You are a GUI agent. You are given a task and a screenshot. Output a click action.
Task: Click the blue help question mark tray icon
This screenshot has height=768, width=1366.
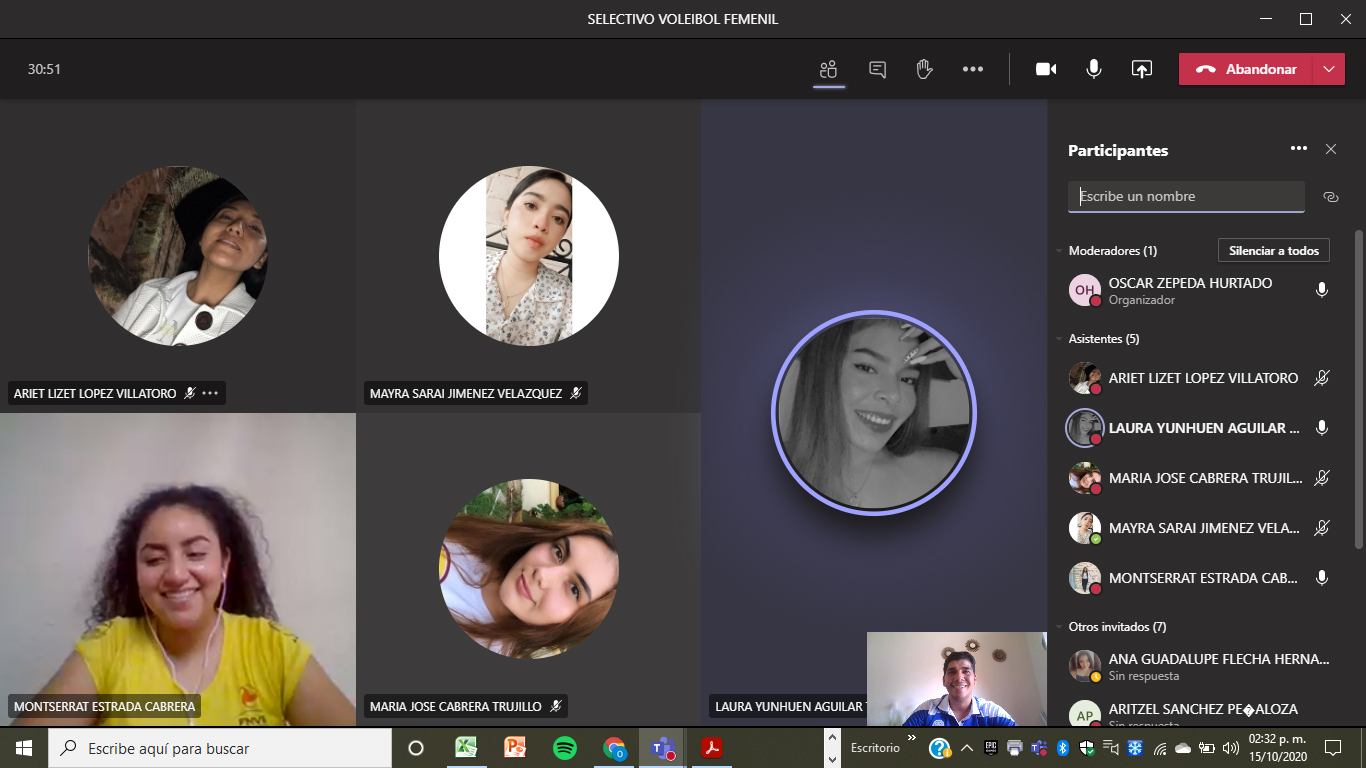(939, 748)
